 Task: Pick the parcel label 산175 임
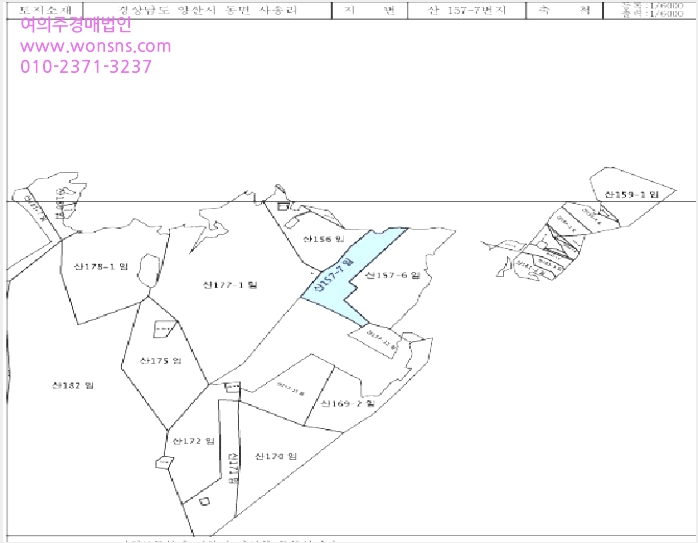point(161,361)
